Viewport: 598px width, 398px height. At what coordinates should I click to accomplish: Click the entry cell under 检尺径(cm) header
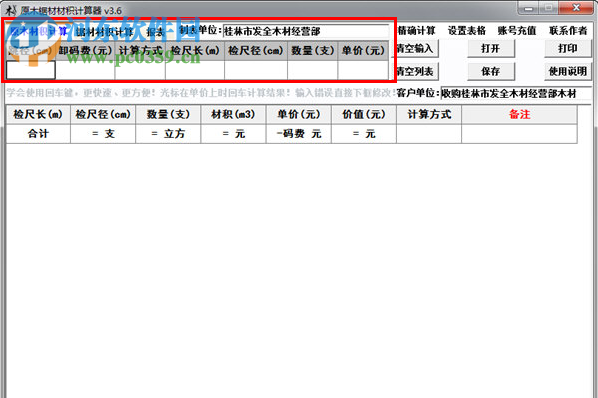tap(256, 70)
